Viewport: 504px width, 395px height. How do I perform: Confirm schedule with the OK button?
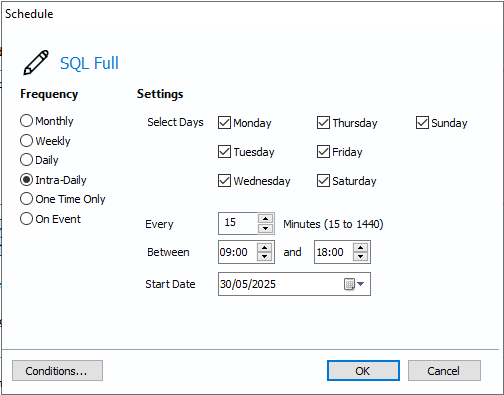click(x=363, y=371)
